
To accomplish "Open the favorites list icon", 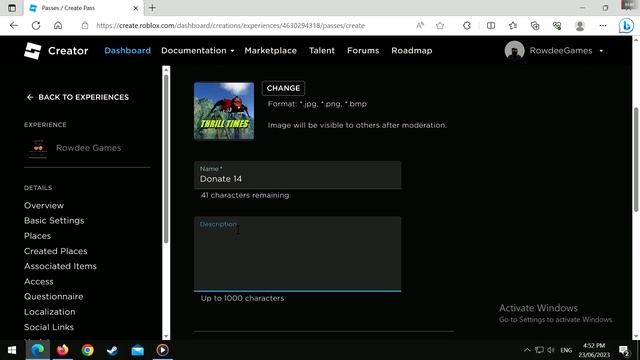I will point(513,25).
